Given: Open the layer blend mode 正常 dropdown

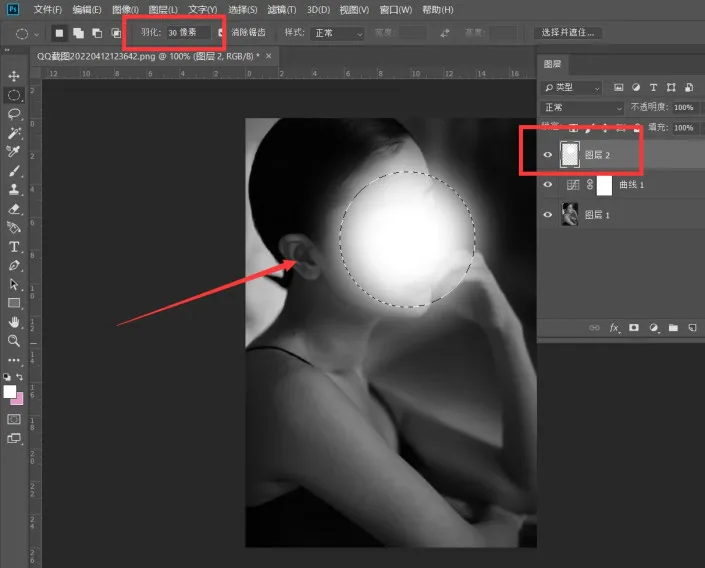Looking at the screenshot, I should click(x=582, y=107).
